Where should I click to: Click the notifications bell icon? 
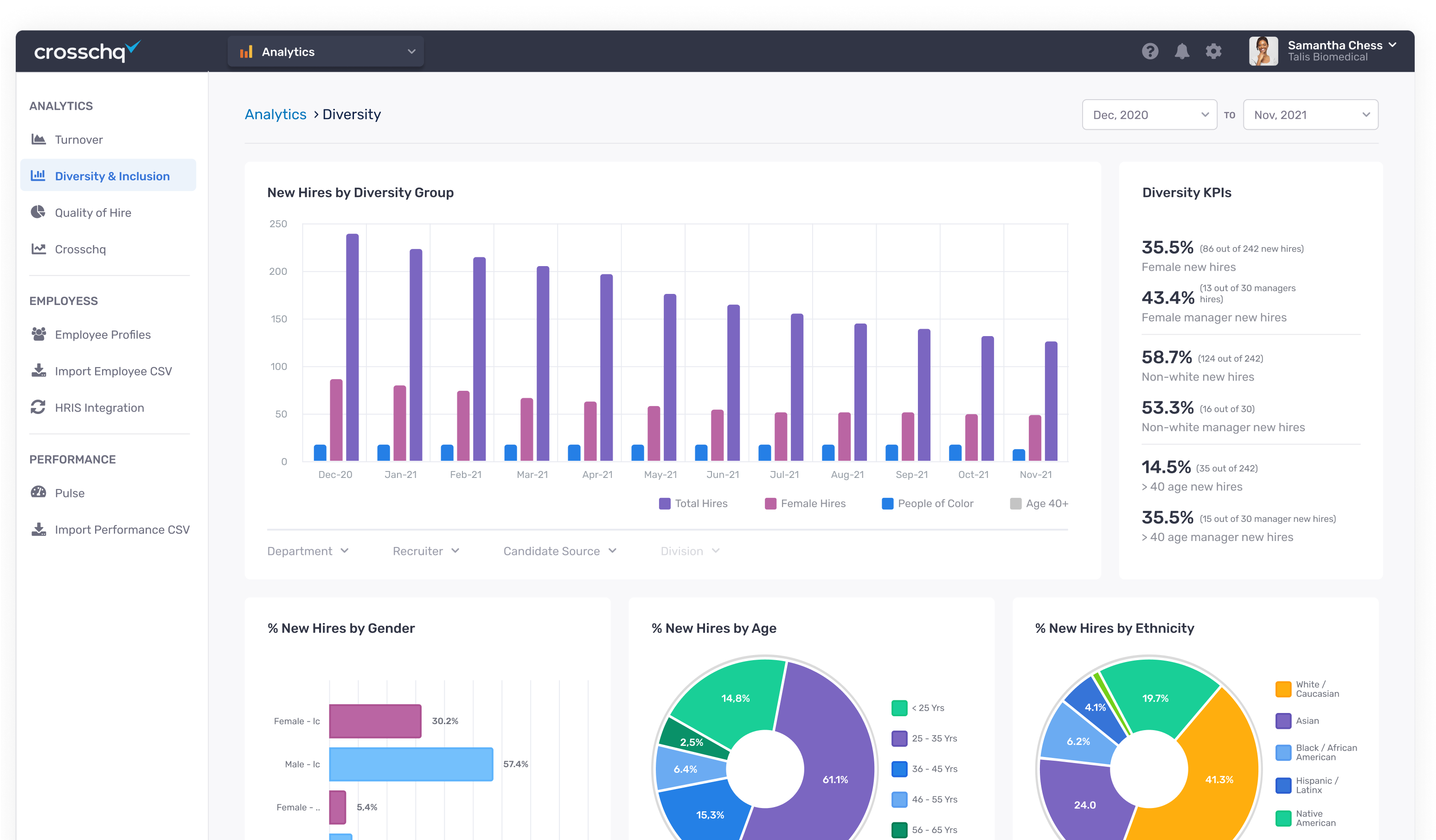pyautogui.click(x=1181, y=51)
